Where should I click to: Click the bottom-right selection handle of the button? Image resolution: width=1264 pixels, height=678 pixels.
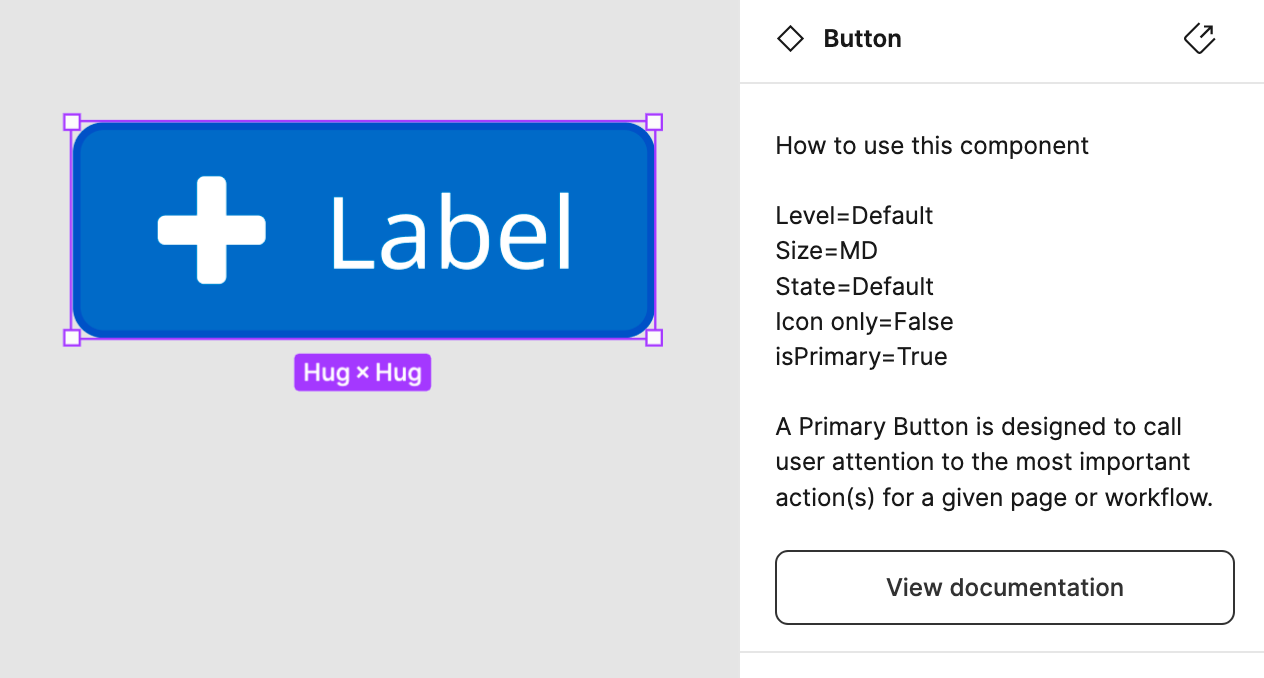pyautogui.click(x=655, y=338)
